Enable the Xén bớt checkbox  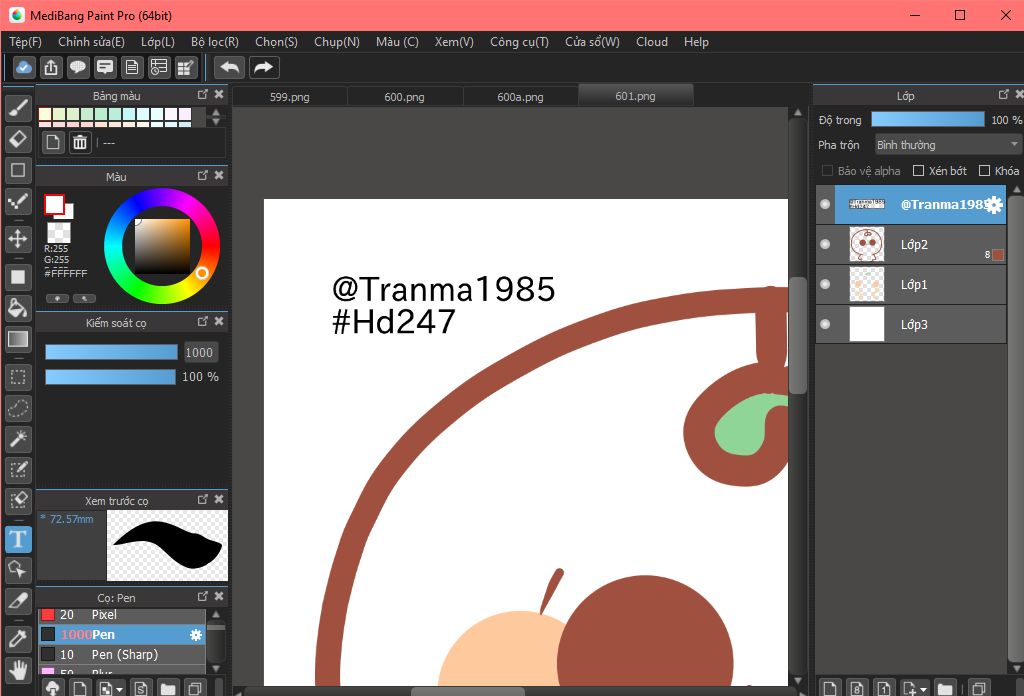(x=918, y=170)
